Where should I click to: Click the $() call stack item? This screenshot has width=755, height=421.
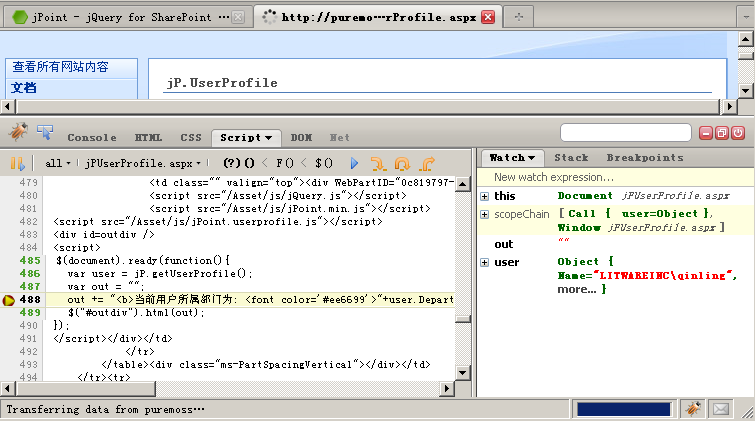point(324,163)
